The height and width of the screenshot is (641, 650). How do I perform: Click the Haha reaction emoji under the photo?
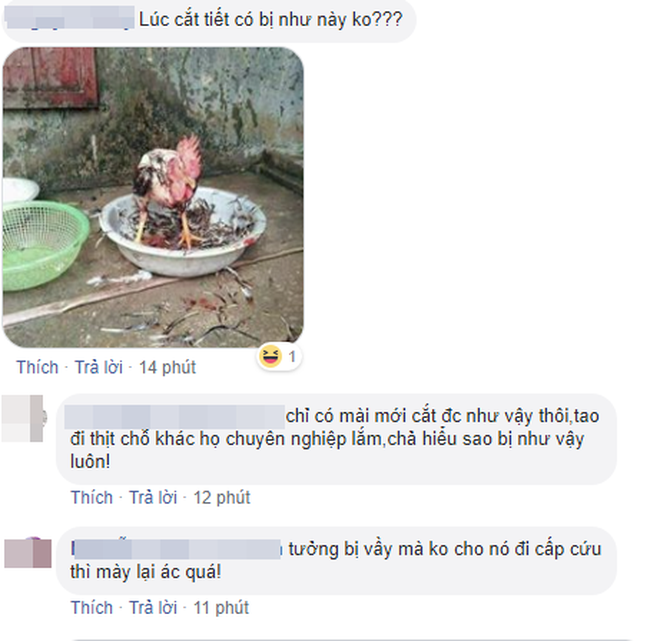click(270, 356)
